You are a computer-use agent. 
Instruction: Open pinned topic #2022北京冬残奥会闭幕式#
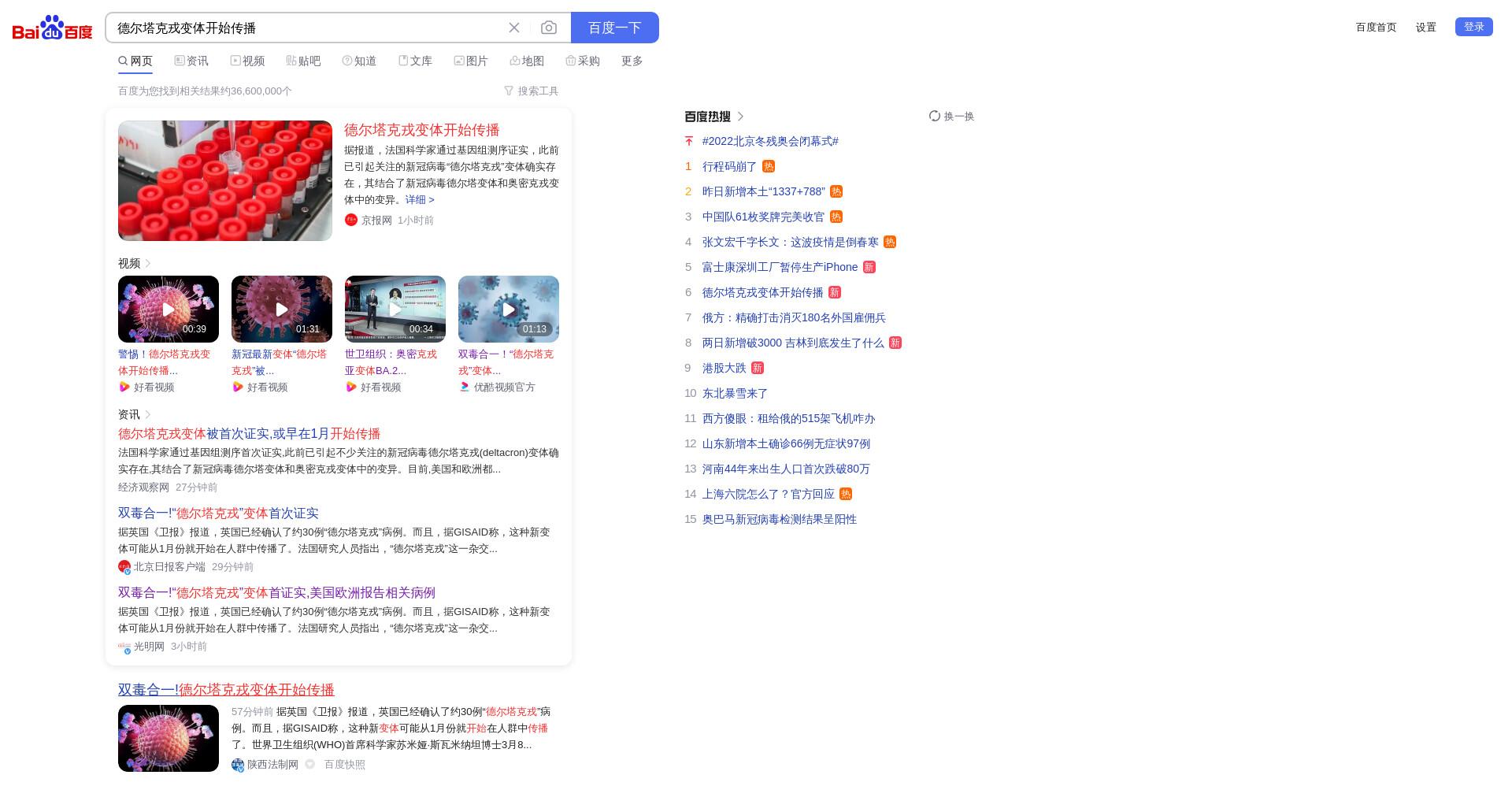coord(770,142)
